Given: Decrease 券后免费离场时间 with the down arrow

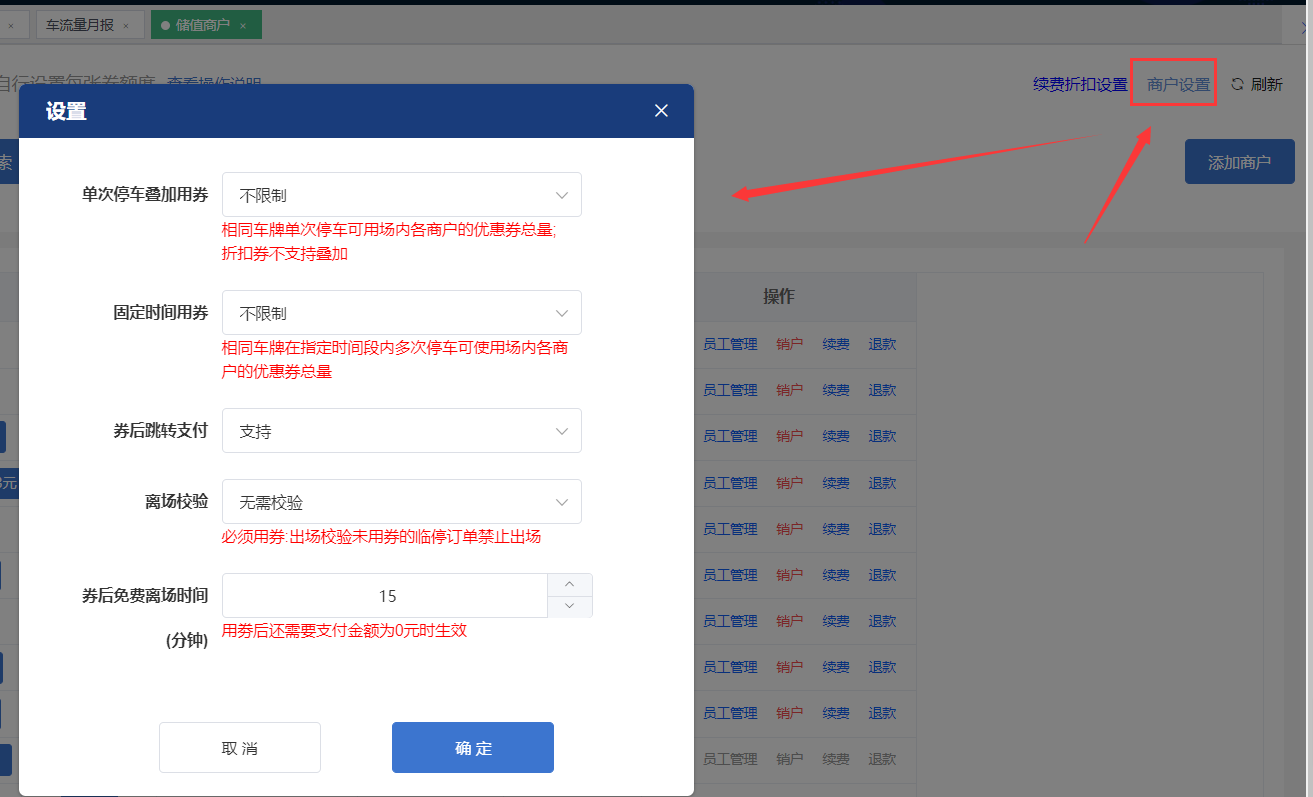Looking at the screenshot, I should click(570, 606).
